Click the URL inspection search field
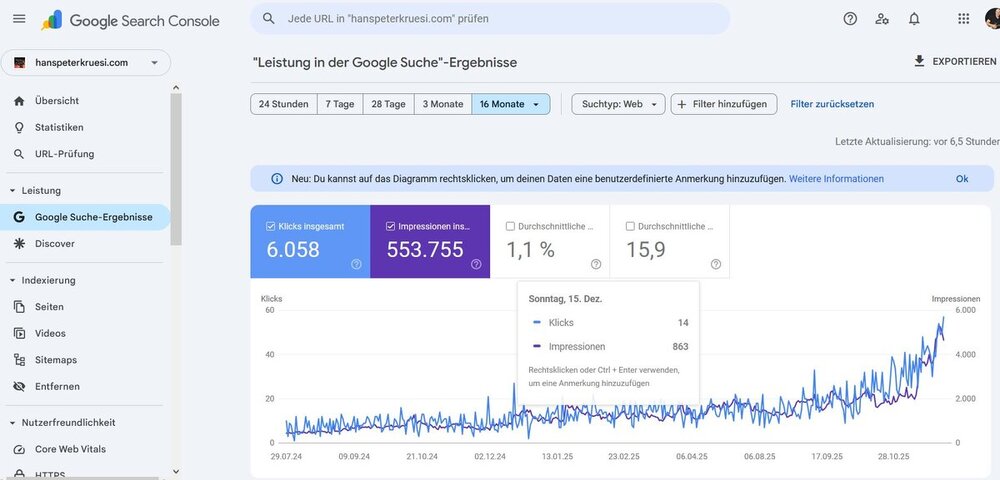 (490, 19)
